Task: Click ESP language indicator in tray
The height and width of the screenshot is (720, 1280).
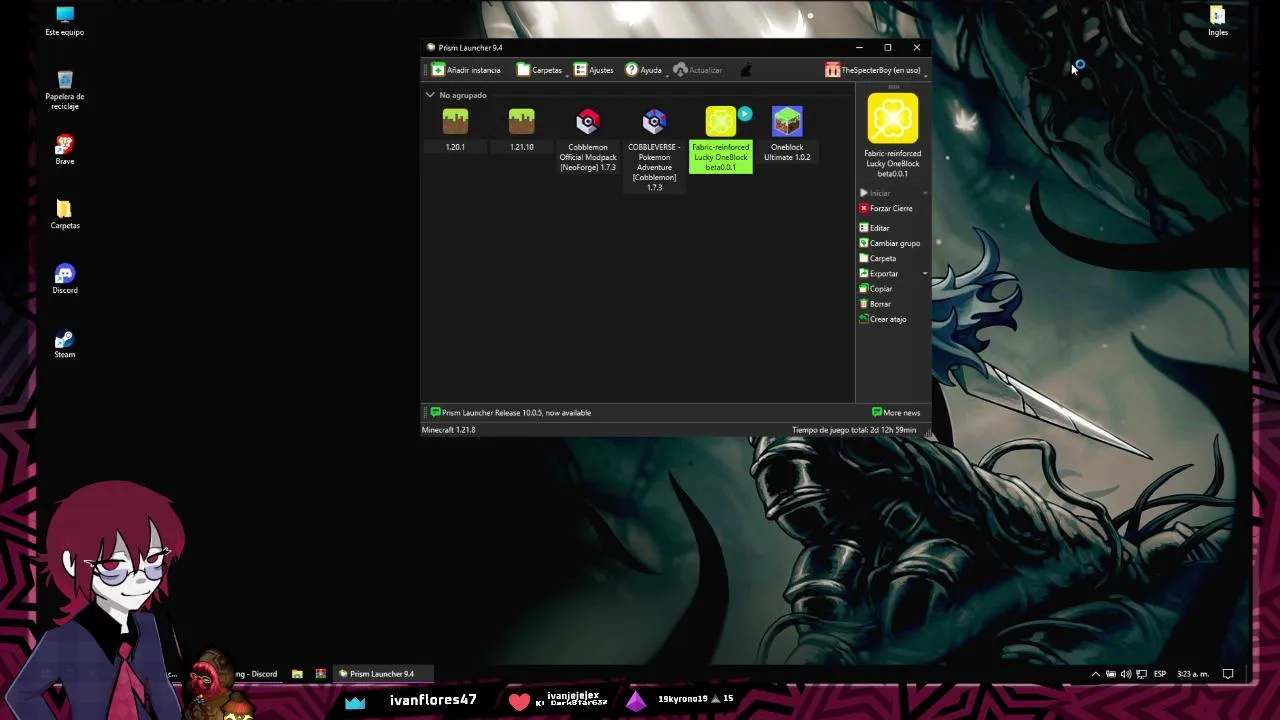Action: tap(1160, 674)
